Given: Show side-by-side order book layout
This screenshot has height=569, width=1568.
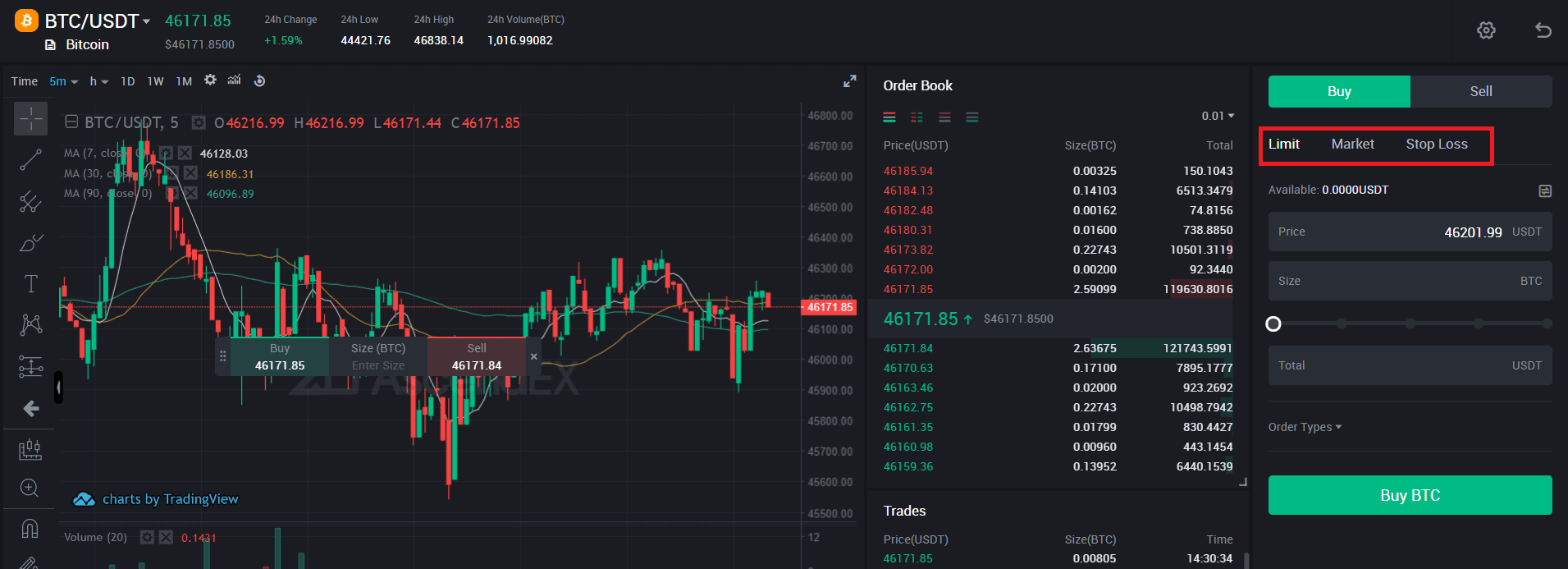Looking at the screenshot, I should 917,117.
